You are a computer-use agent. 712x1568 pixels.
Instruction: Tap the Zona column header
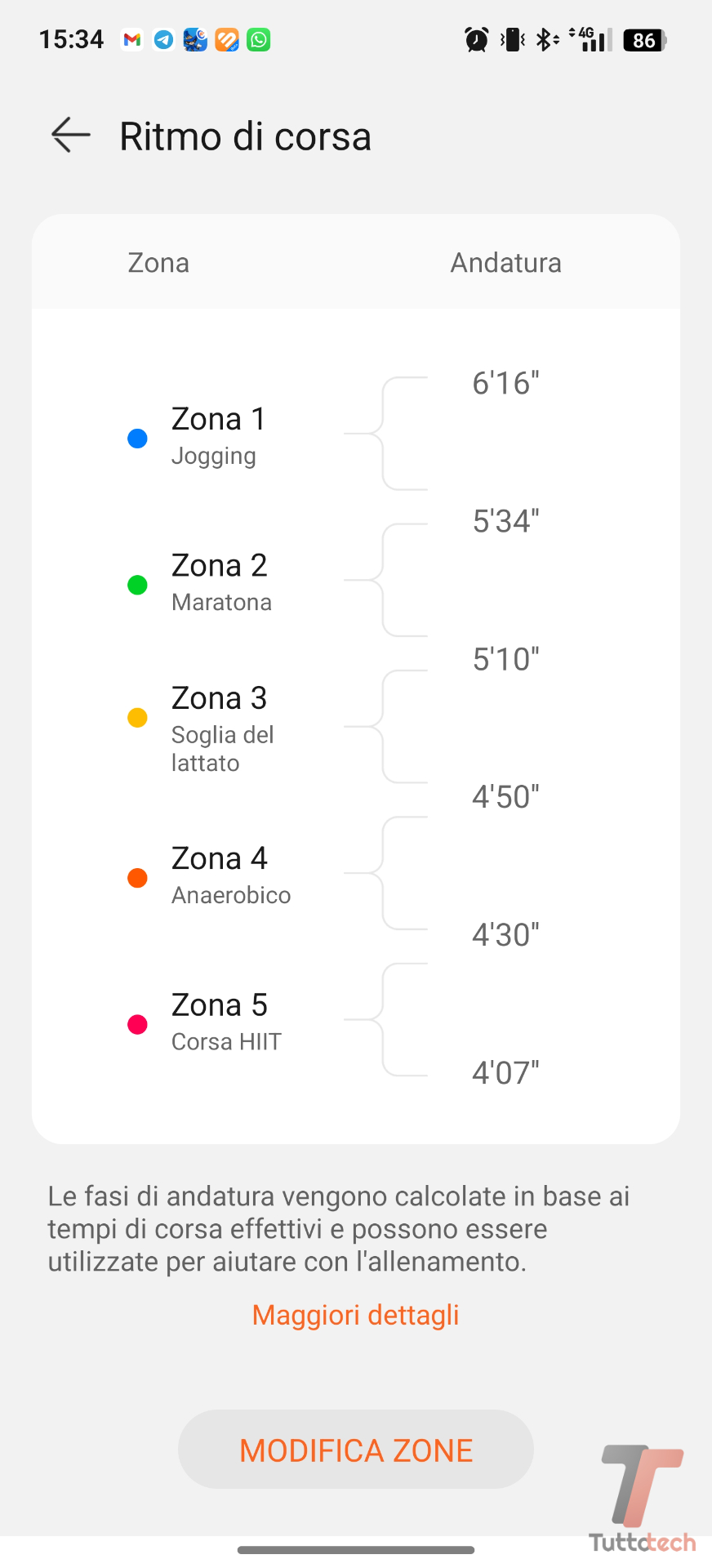pos(158,263)
